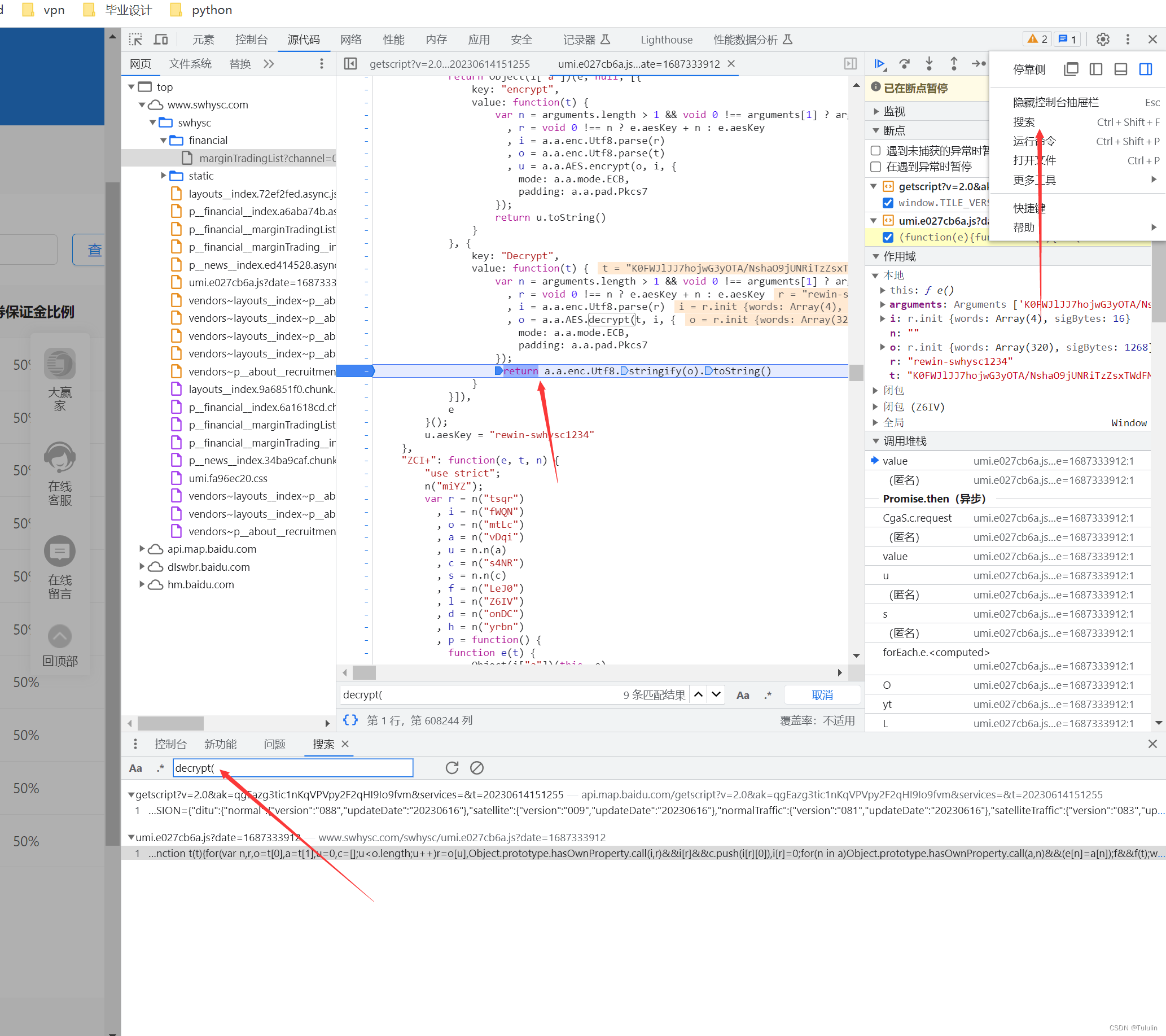Toggle the device toolbar icon
Viewport: 1166px width, 1036px height.
[x=161, y=40]
